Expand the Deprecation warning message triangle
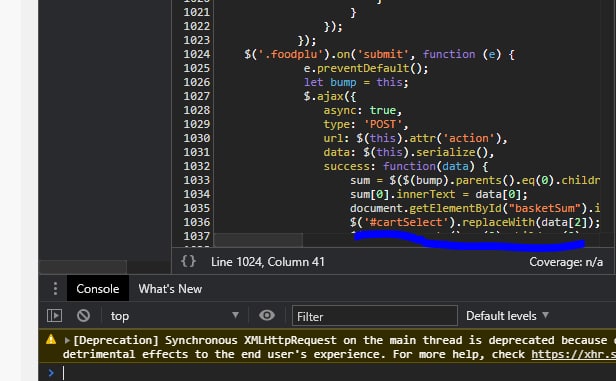Image resolution: width=616 pixels, height=381 pixels. coord(67,340)
